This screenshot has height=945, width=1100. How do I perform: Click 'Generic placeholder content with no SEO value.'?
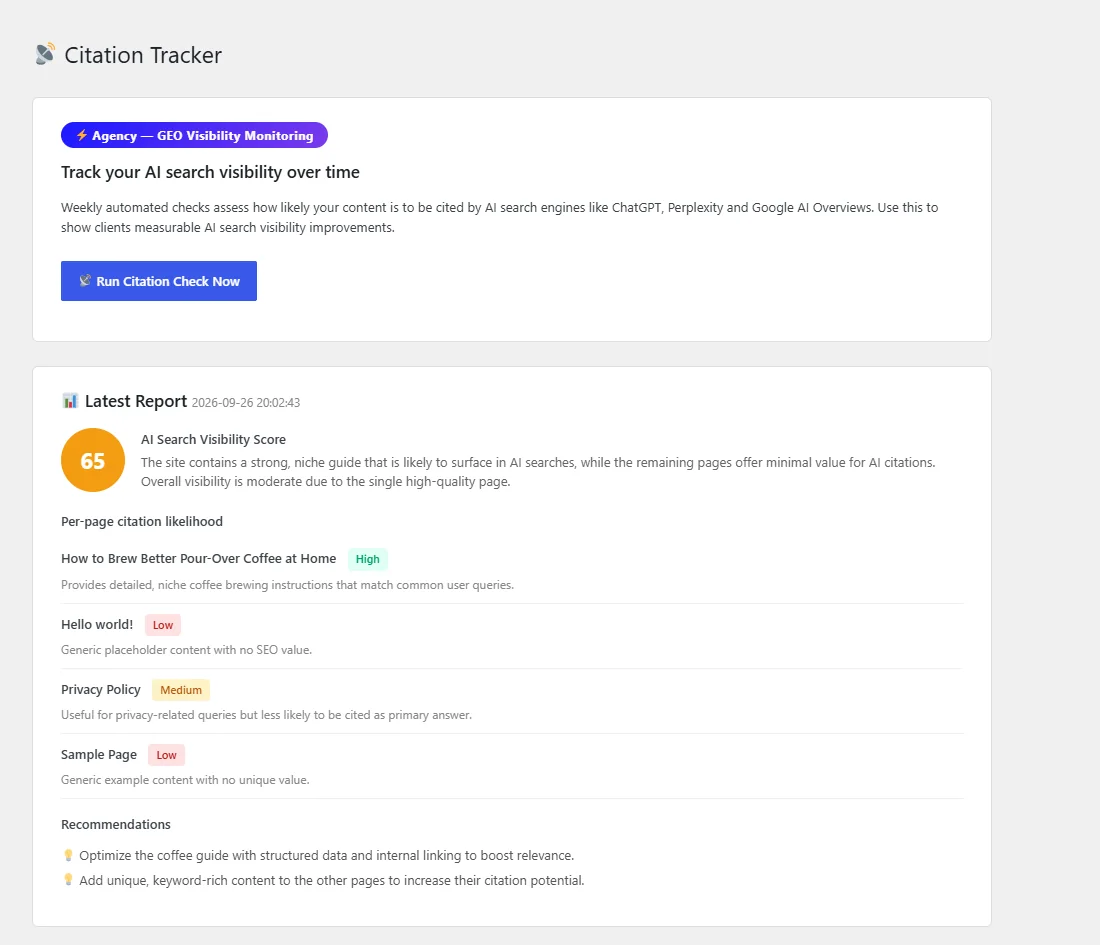coord(187,650)
